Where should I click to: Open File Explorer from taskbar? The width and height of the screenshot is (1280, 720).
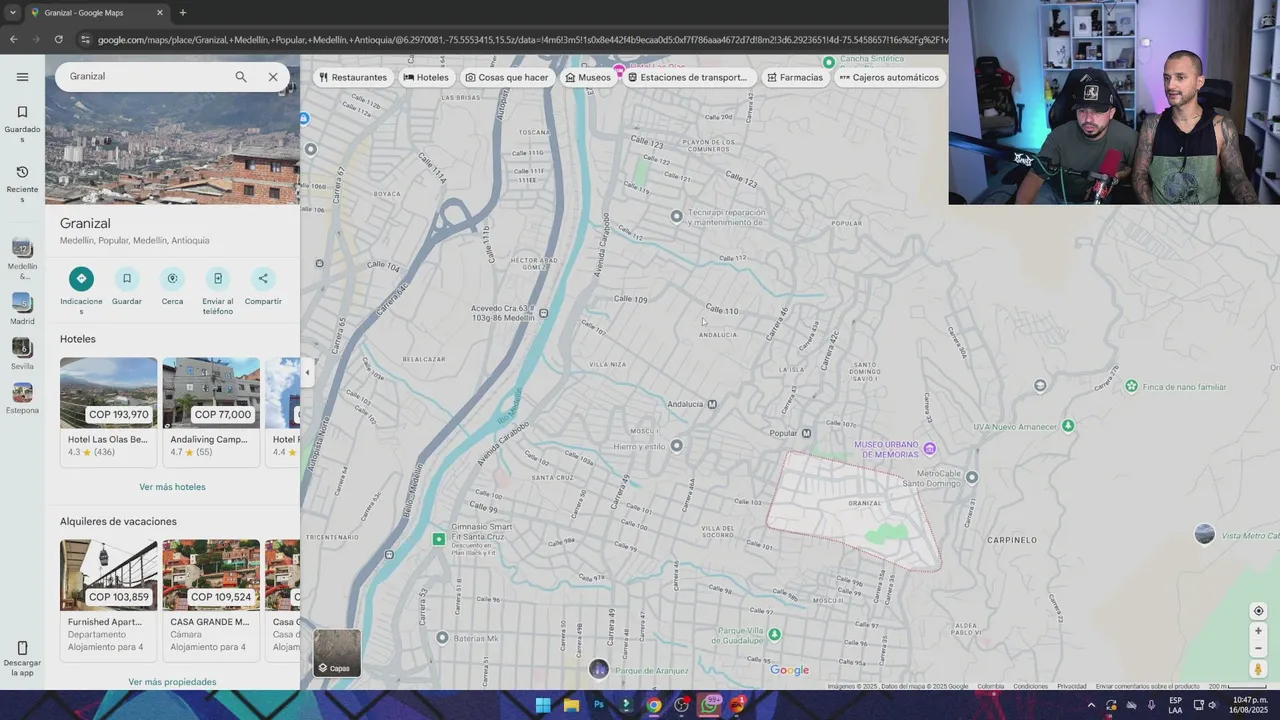[571, 705]
